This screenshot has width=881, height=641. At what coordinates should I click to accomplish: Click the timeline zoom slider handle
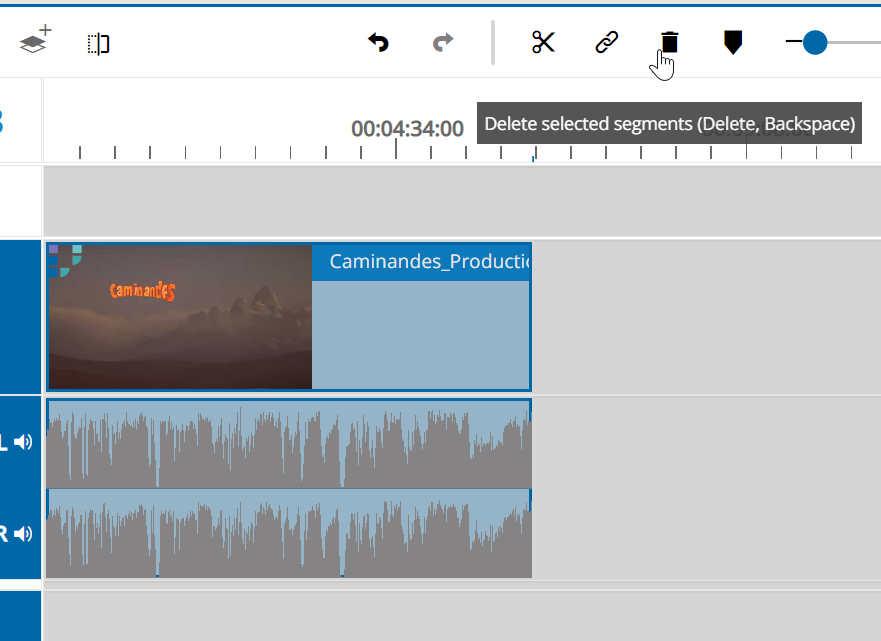point(817,43)
